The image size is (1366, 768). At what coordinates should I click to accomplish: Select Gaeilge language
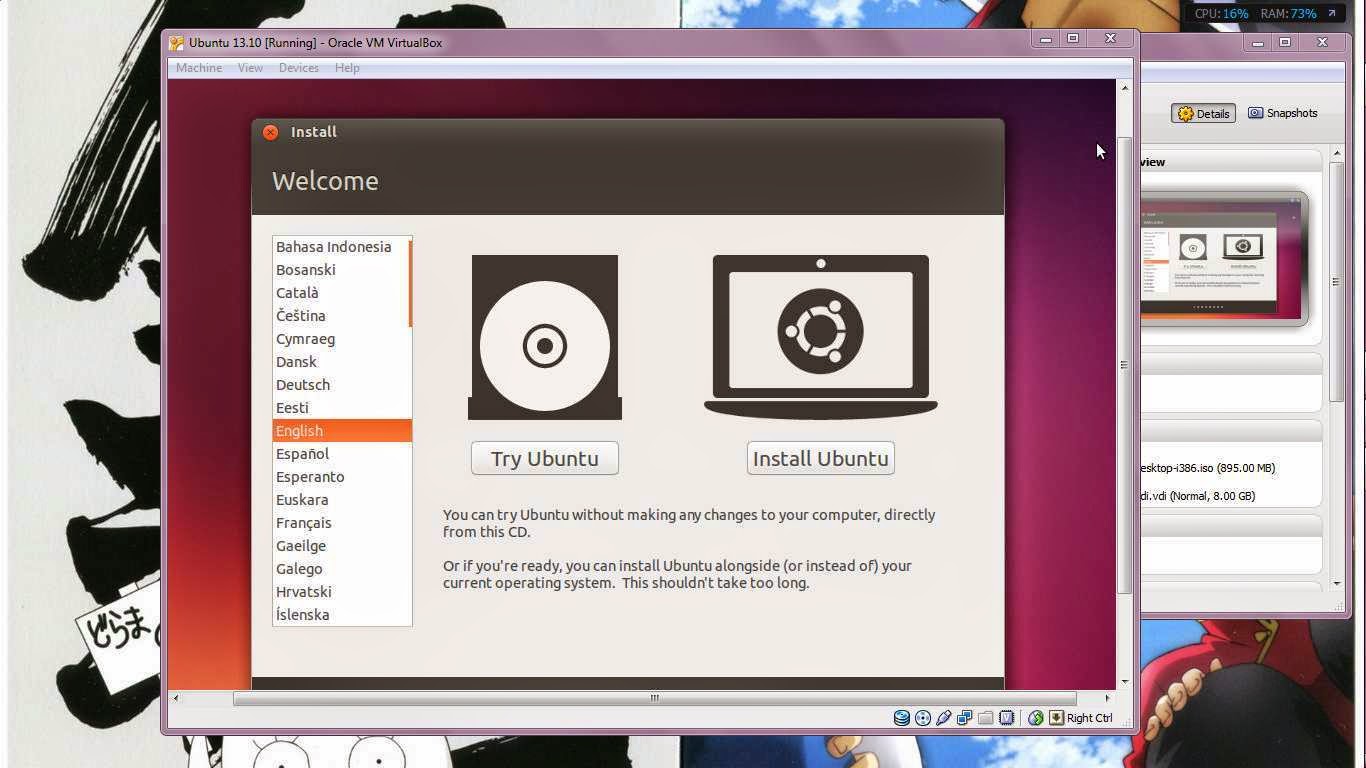(341, 546)
